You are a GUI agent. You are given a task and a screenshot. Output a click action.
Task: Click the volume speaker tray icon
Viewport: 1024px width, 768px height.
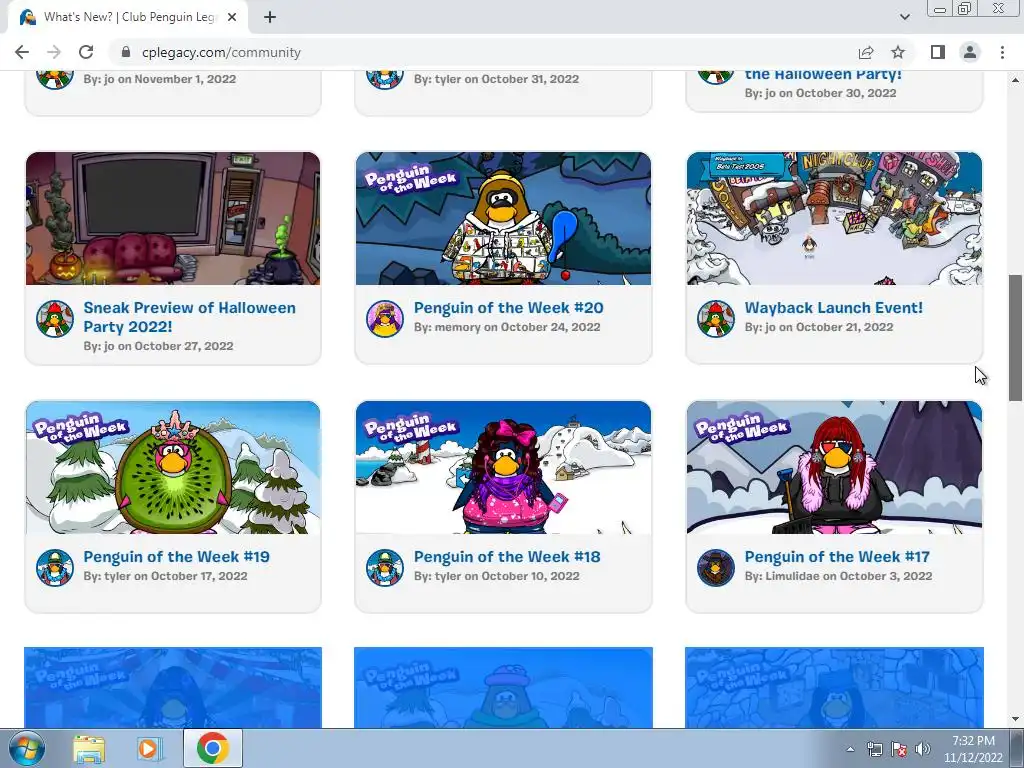point(922,749)
